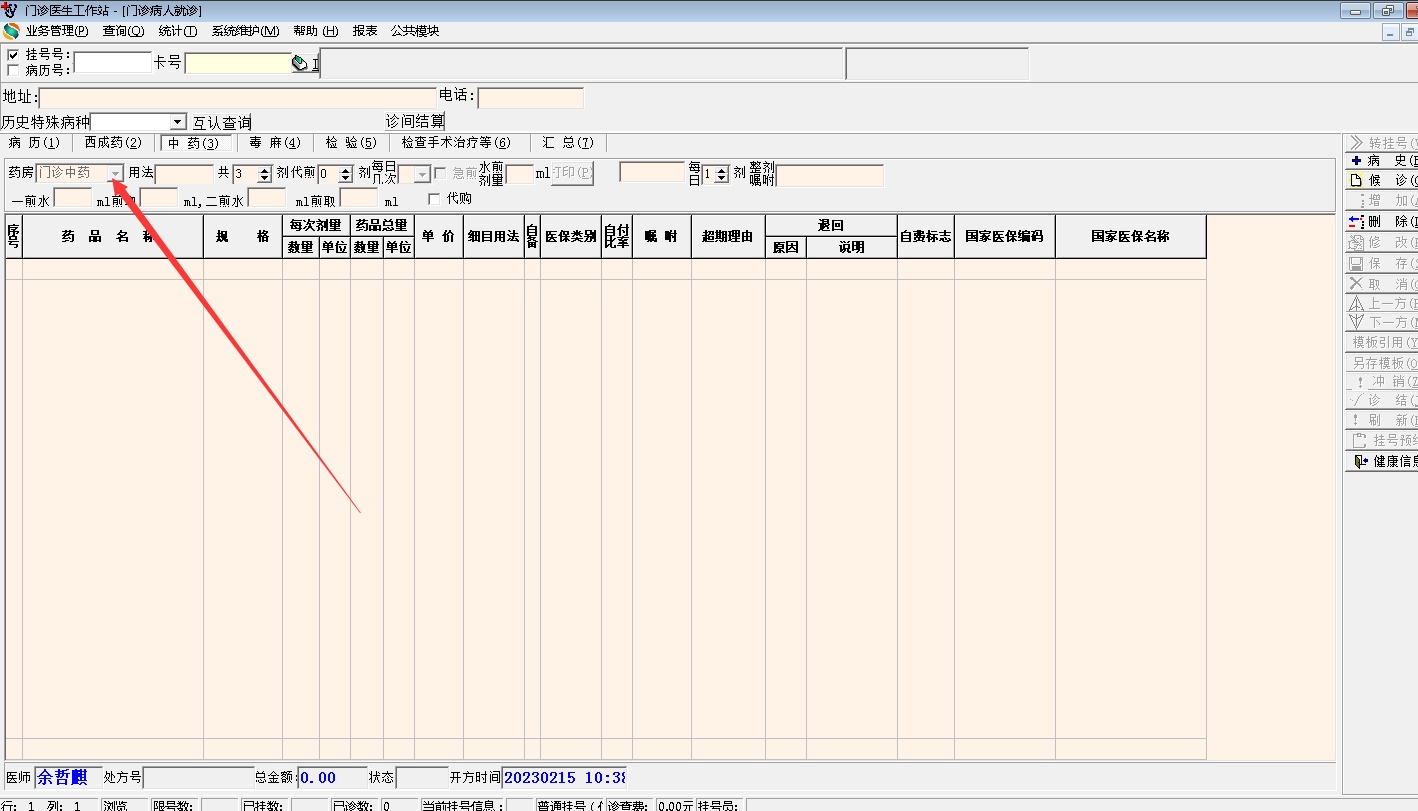Click the 地址 input field
Screen dimensions: 1418x811
tap(238, 98)
